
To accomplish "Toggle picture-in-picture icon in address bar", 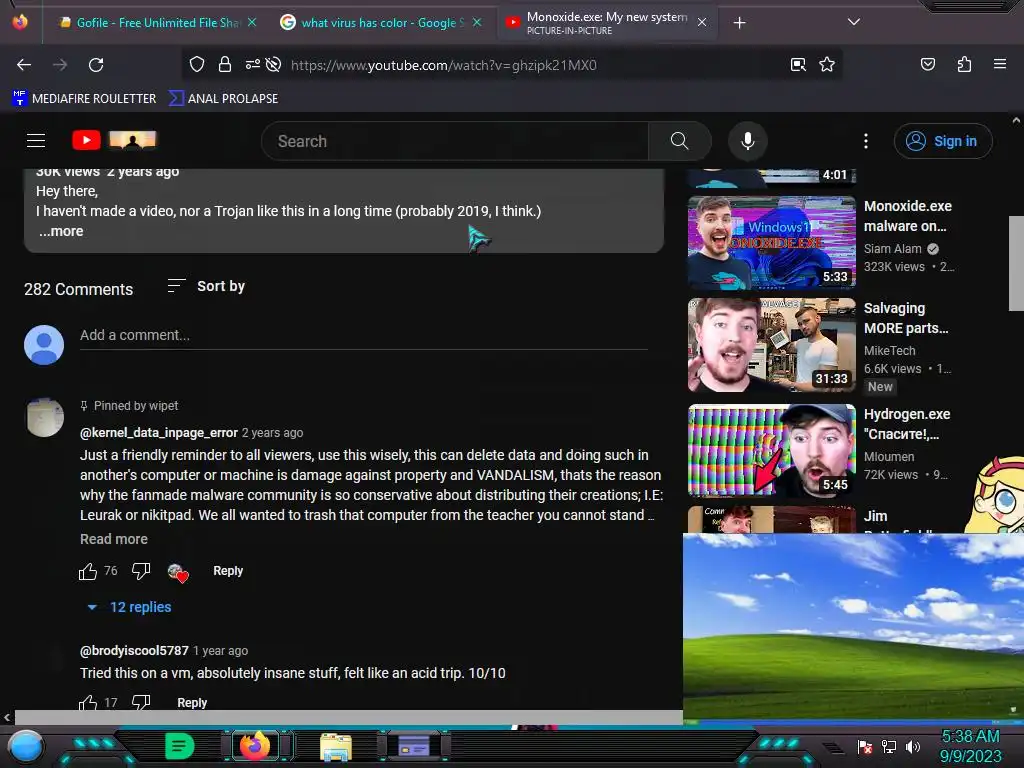I will point(798,64).
